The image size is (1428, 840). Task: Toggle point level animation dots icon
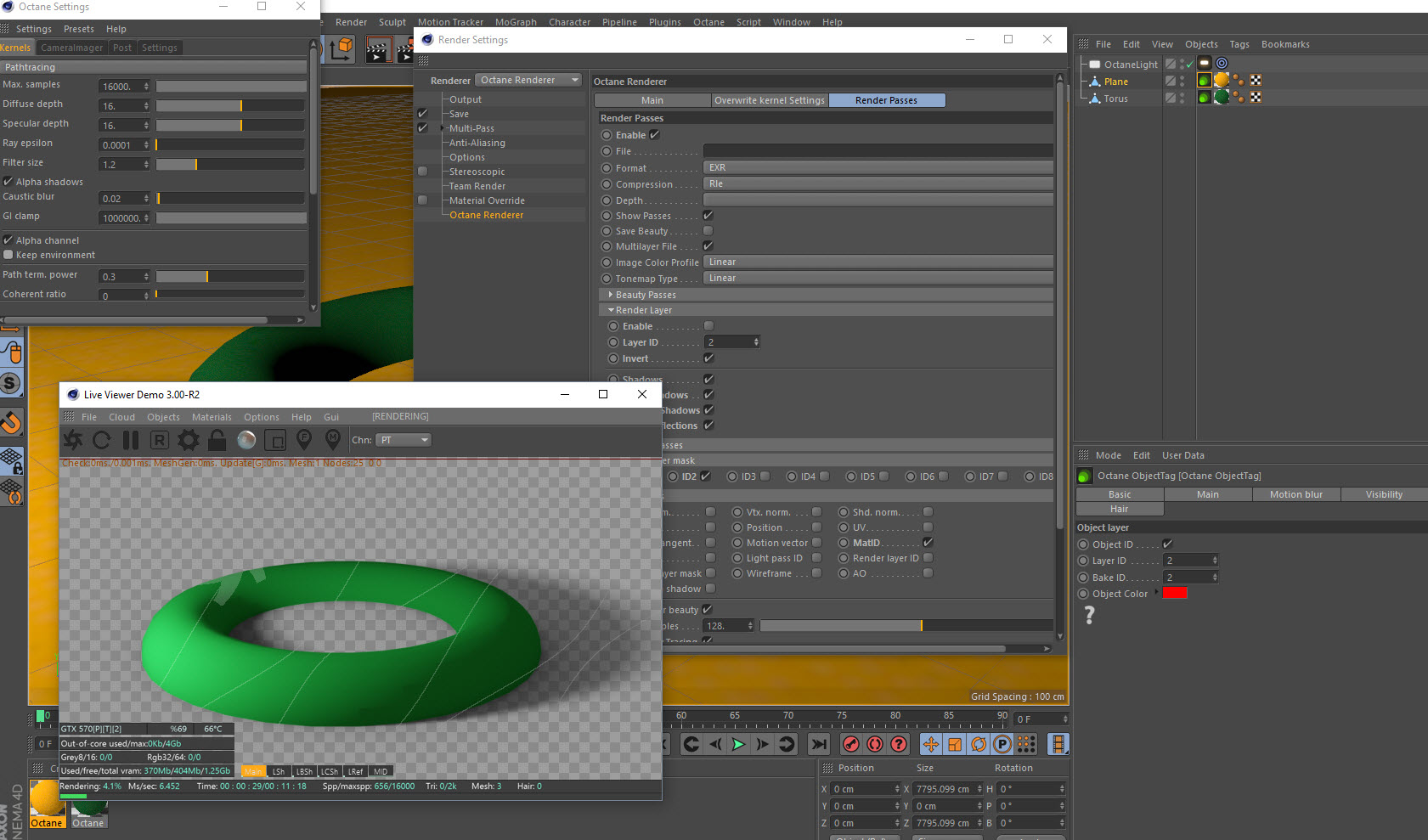pos(1026,745)
